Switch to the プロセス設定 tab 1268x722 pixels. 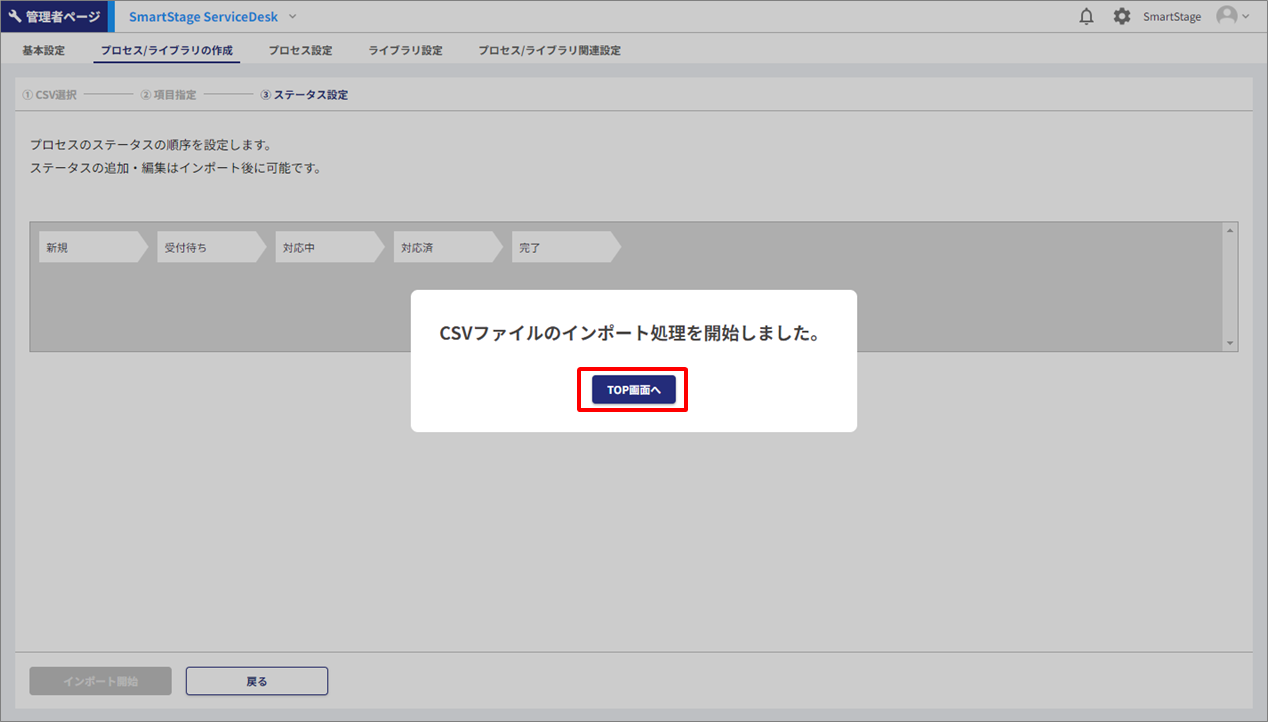300,50
